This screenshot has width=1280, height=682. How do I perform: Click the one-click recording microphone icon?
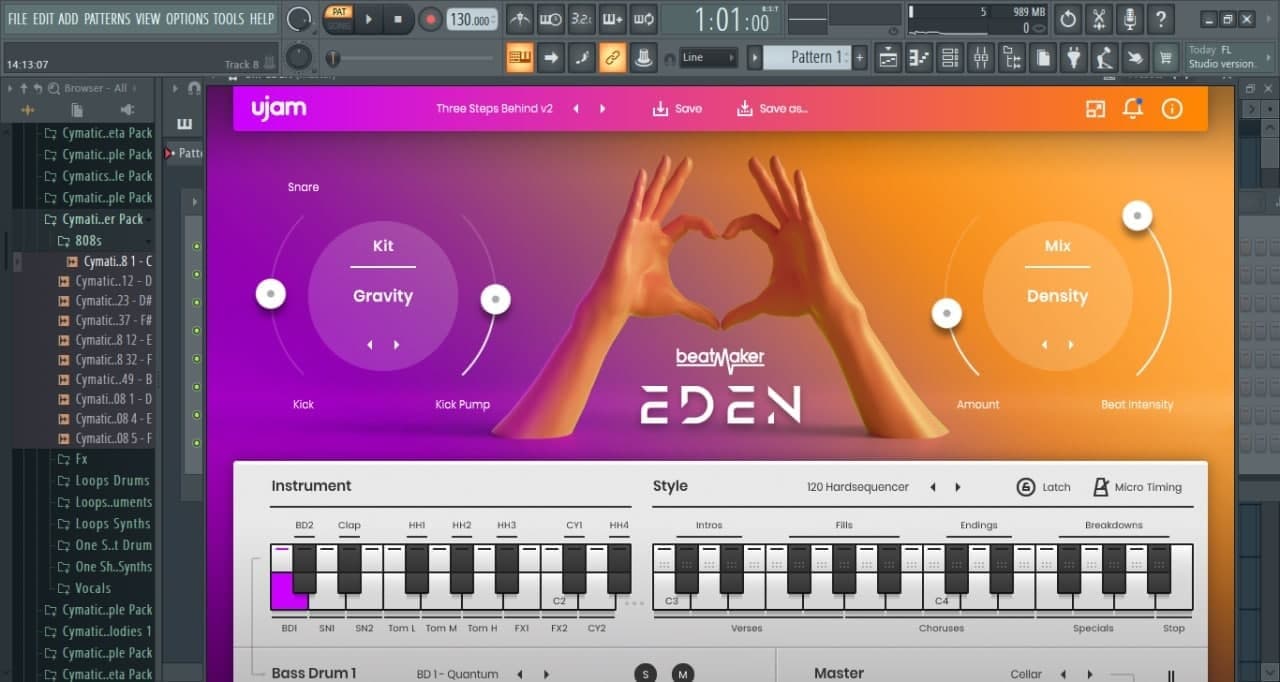[1130, 18]
